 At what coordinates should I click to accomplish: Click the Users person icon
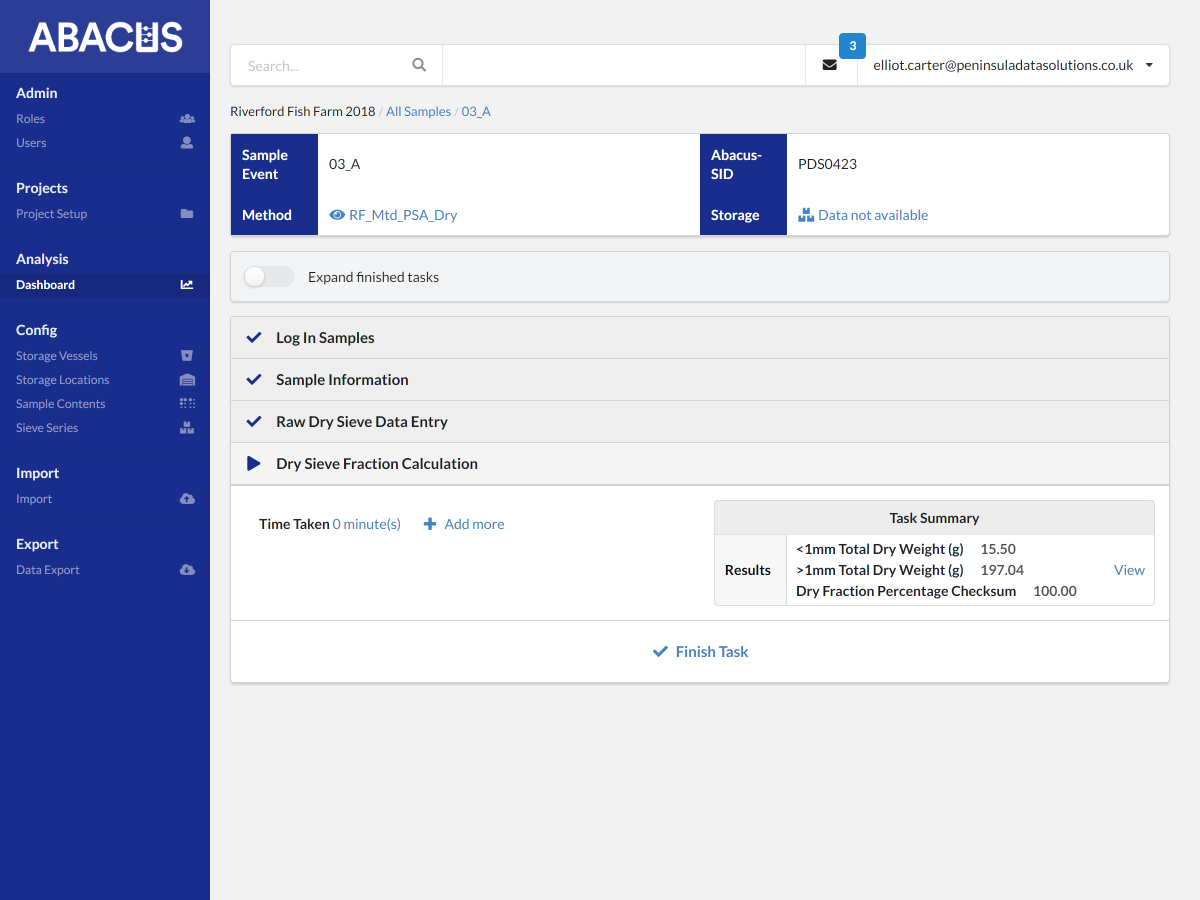(x=187, y=143)
